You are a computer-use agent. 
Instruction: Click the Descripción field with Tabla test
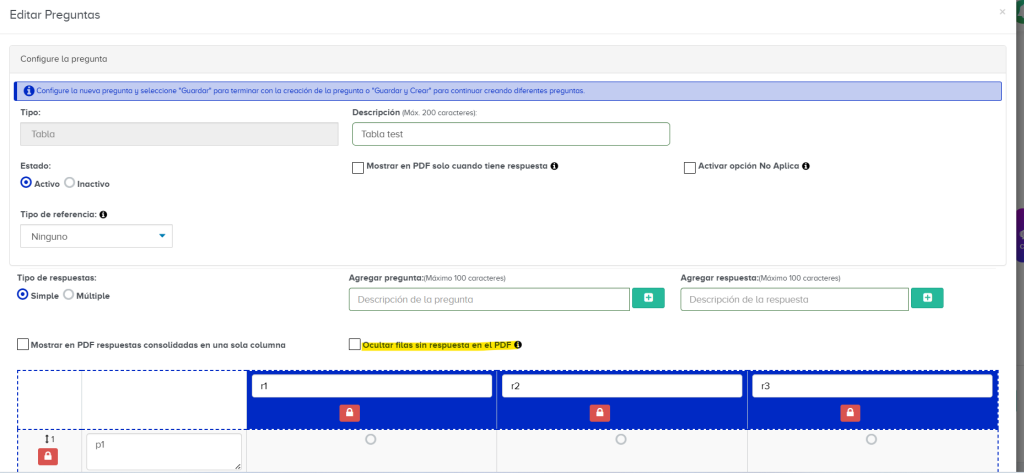click(x=511, y=134)
